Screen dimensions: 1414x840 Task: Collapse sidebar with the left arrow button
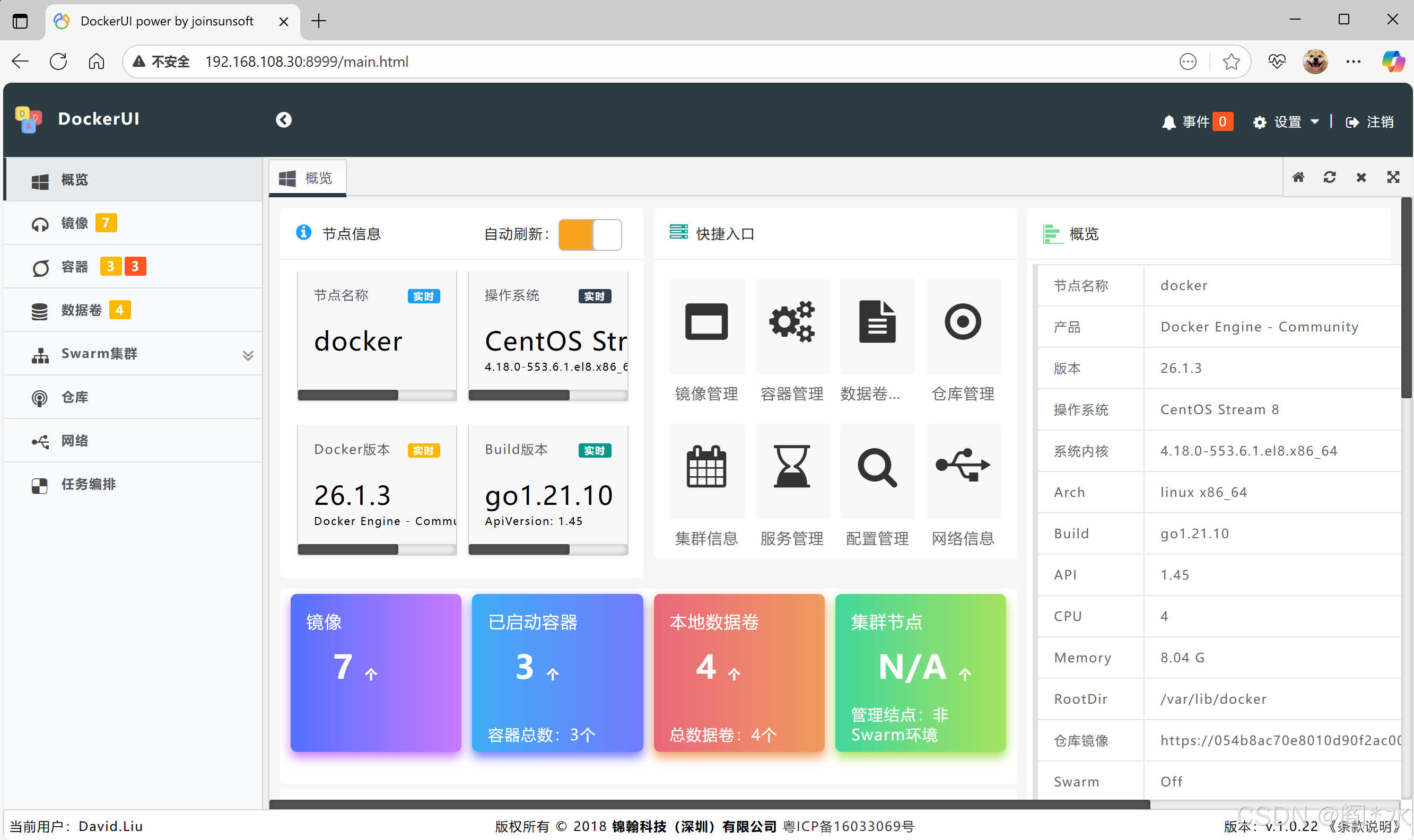[284, 119]
